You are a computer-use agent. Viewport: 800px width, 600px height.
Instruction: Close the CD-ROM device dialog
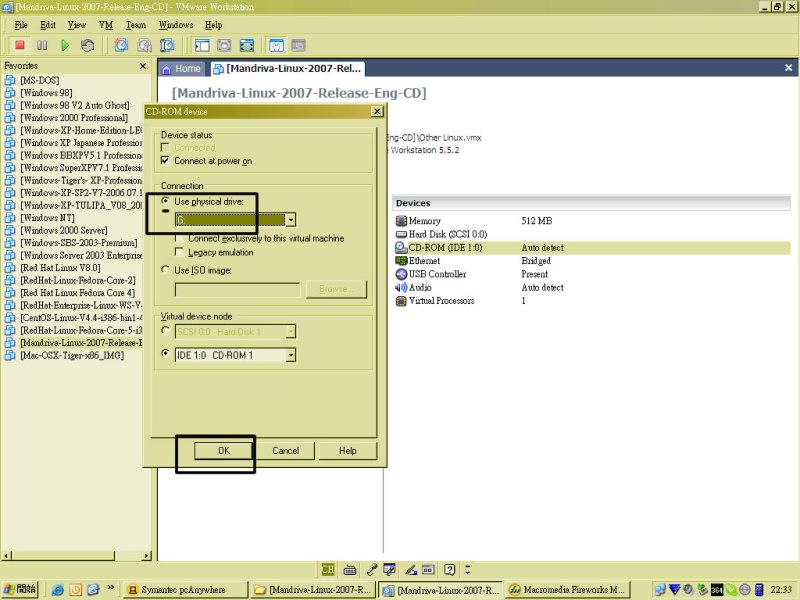click(377, 111)
